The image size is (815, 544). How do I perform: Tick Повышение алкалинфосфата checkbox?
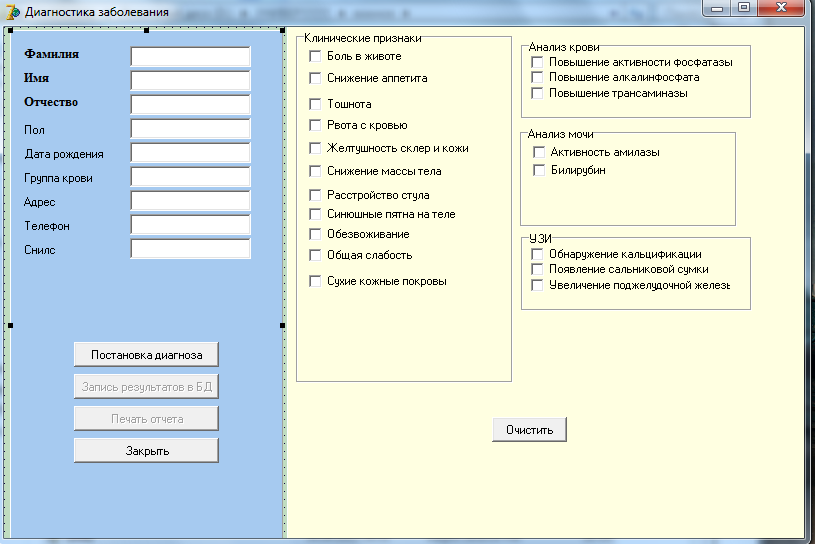click(x=537, y=77)
